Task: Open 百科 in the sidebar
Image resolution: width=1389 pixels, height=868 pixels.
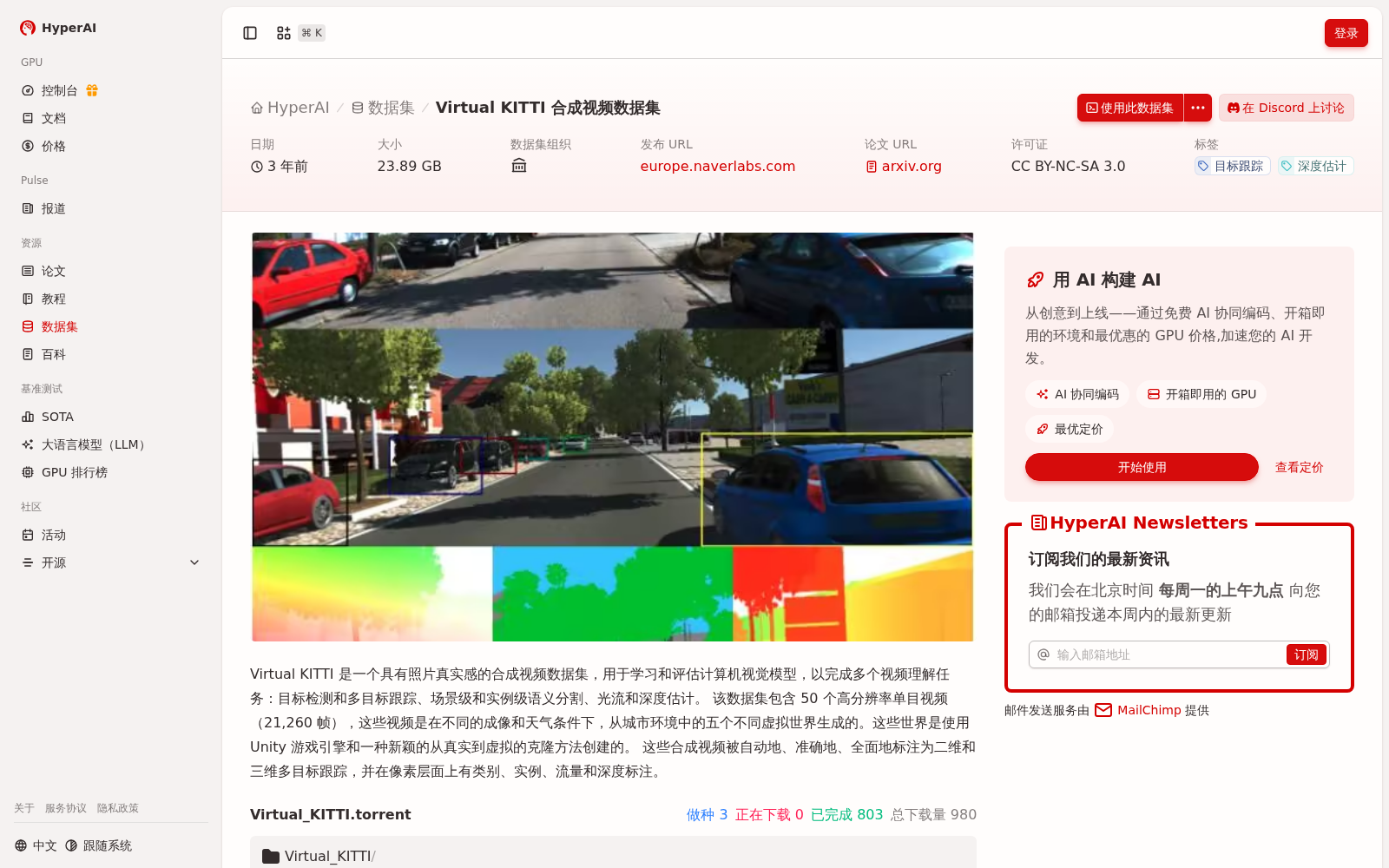Action: point(110,354)
